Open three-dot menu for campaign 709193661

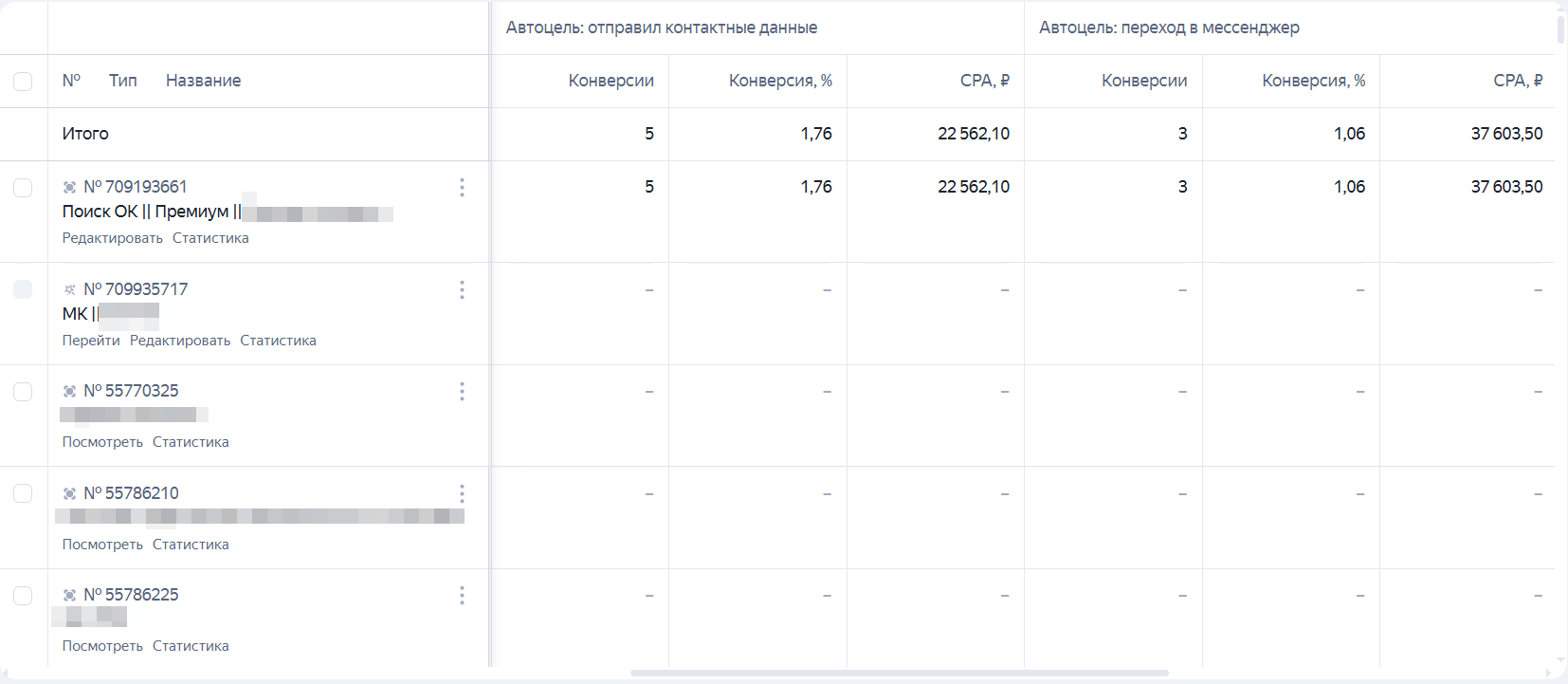click(462, 187)
